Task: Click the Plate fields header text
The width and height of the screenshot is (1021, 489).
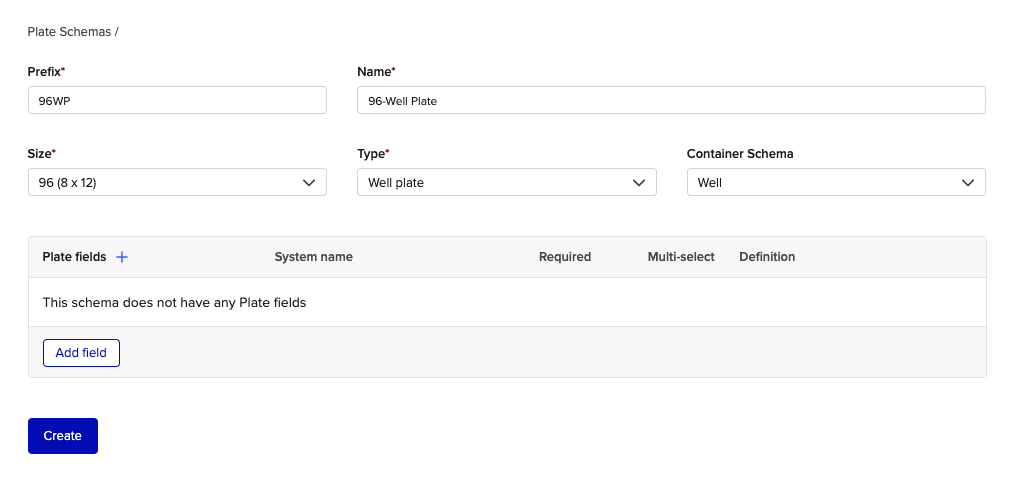Action: pyautogui.click(x=74, y=257)
